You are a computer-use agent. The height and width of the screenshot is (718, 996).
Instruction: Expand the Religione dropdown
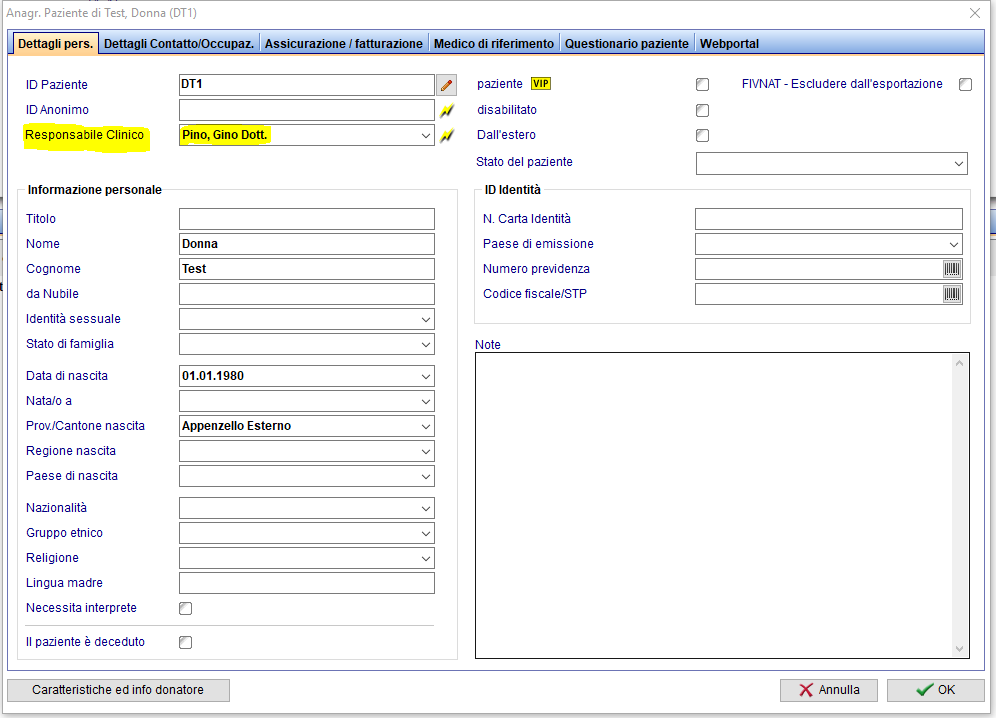[426, 559]
